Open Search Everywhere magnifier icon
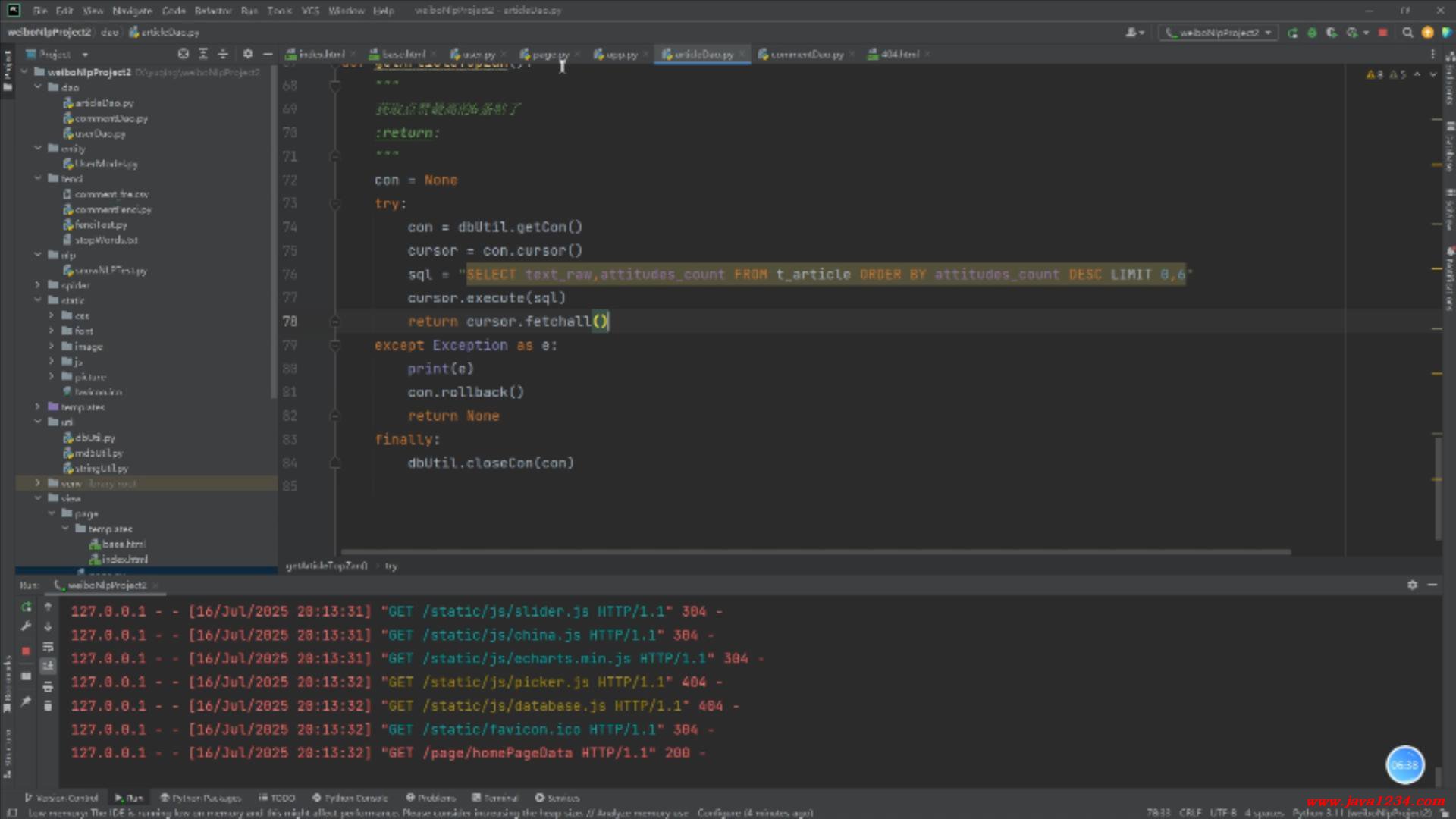Screen dimensions: 1456x819 (1407, 33)
